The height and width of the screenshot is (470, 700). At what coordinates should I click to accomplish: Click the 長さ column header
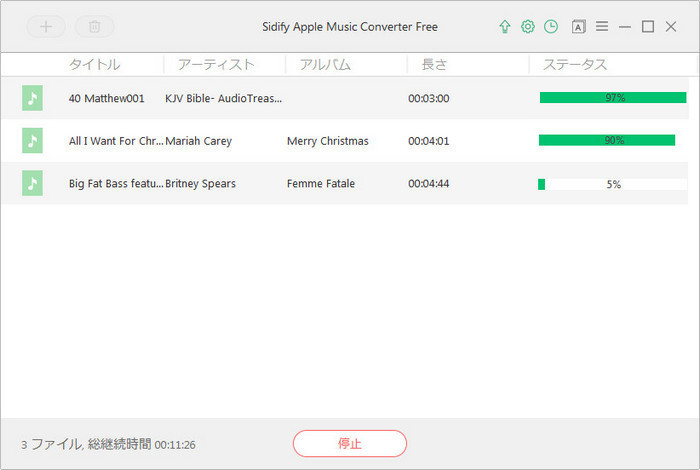coord(434,64)
